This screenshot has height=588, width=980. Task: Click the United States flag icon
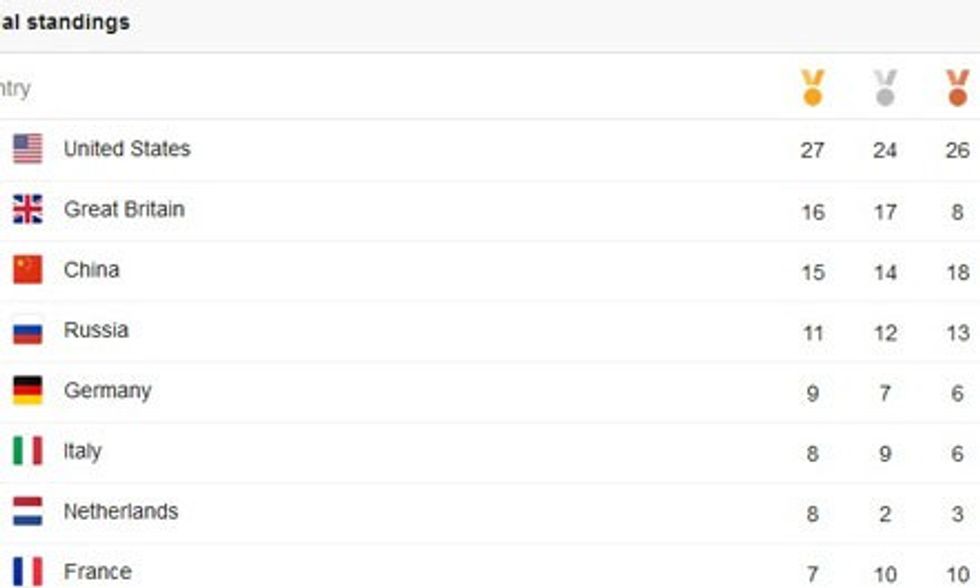pos(28,149)
